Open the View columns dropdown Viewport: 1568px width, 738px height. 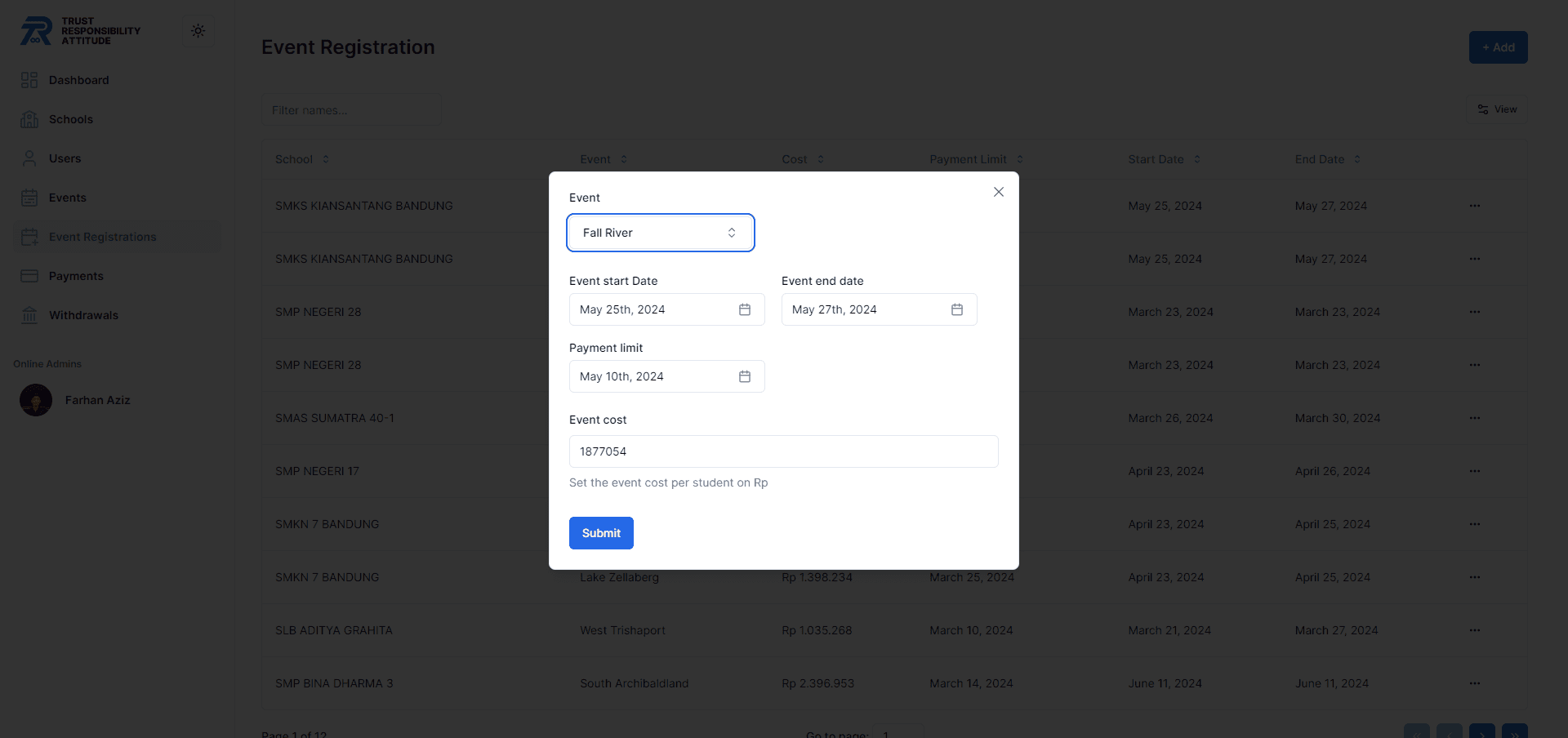click(x=1497, y=109)
